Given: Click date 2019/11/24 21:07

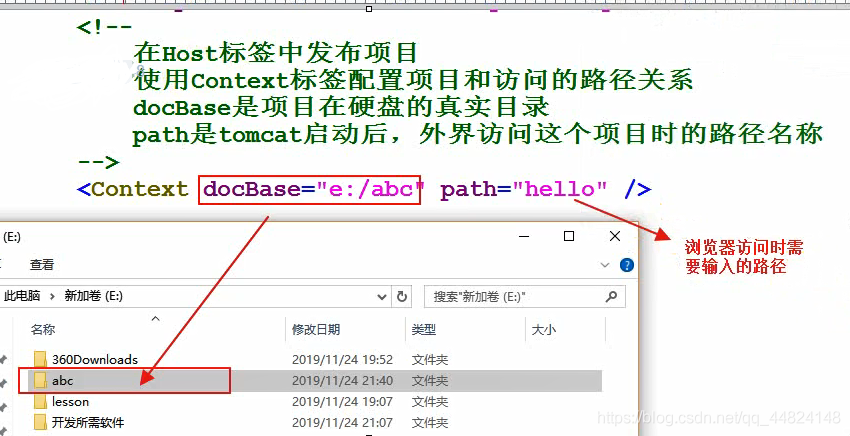Looking at the screenshot, I should pos(343,422).
